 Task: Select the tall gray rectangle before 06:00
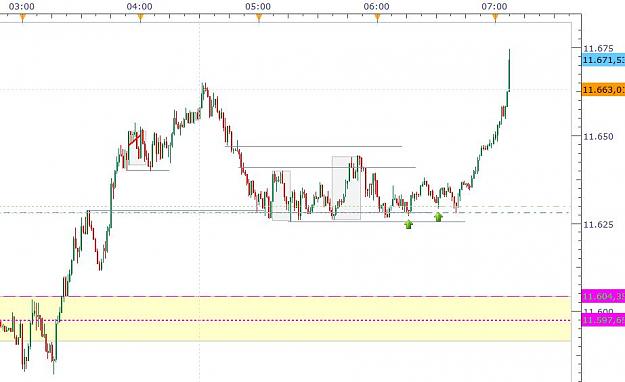pos(346,188)
